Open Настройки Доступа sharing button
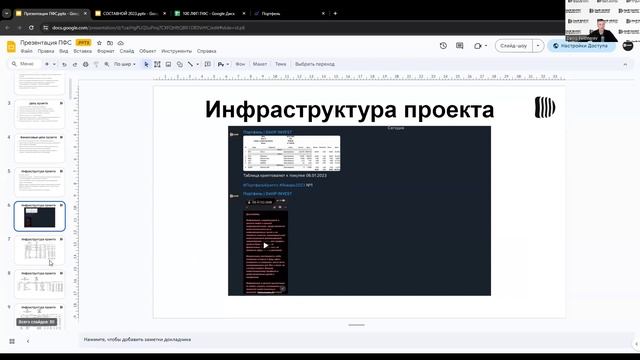The image size is (640, 360). click(581, 46)
